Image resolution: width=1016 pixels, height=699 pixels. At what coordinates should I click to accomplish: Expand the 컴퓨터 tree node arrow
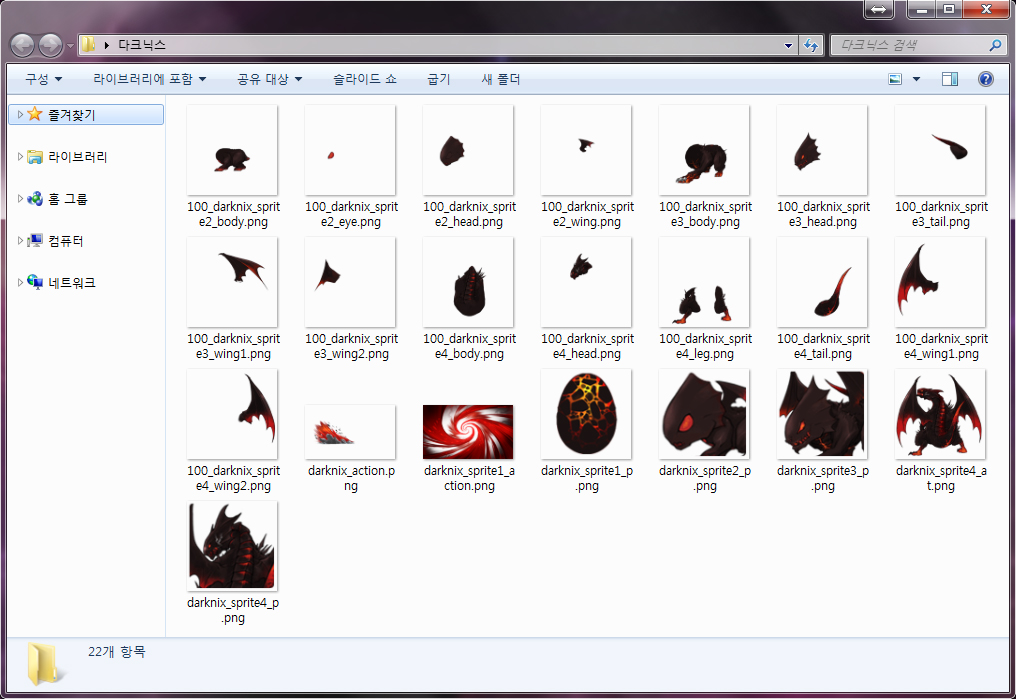coord(20,241)
